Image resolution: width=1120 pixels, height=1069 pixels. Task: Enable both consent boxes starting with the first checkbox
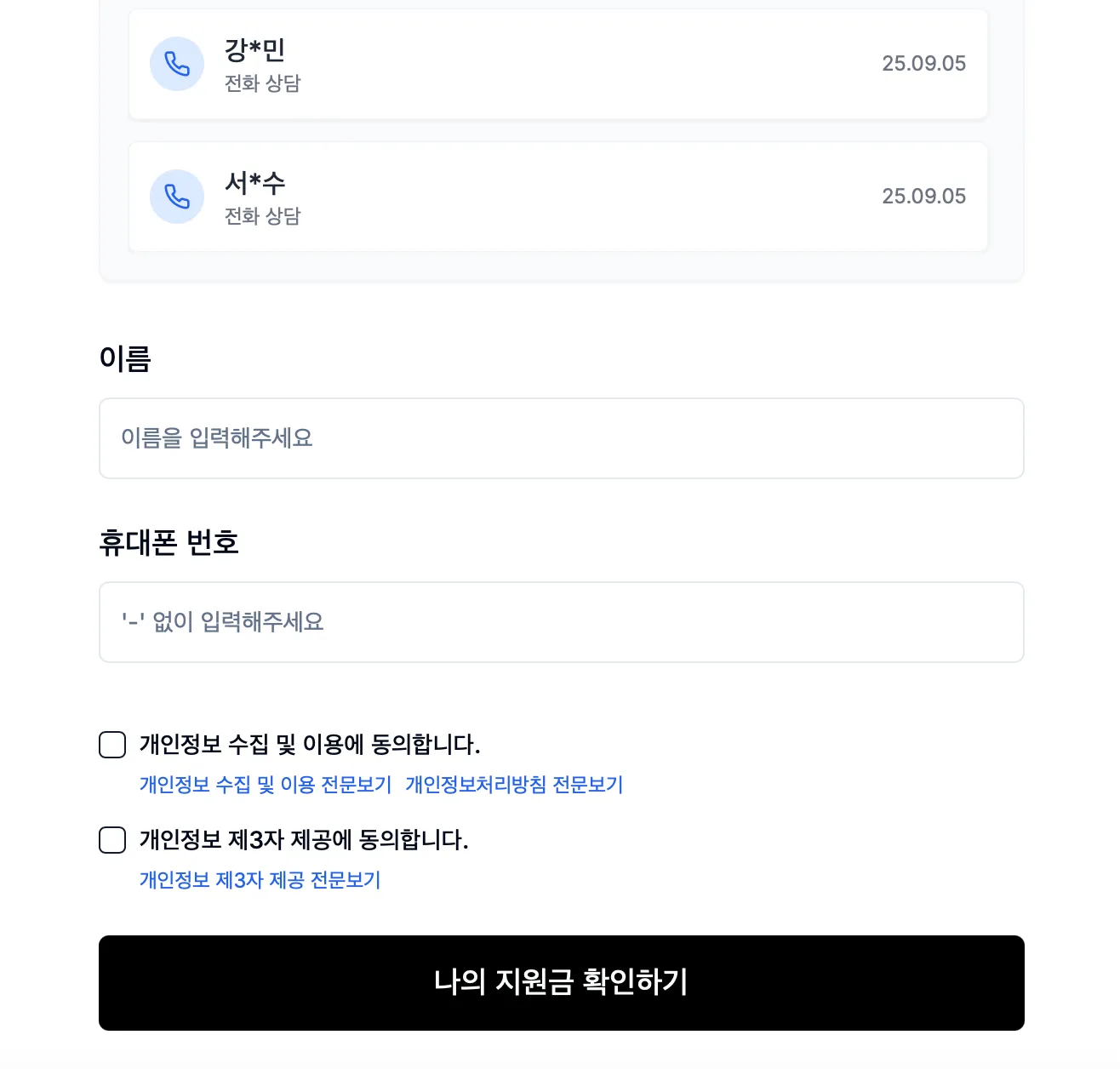[x=111, y=745]
